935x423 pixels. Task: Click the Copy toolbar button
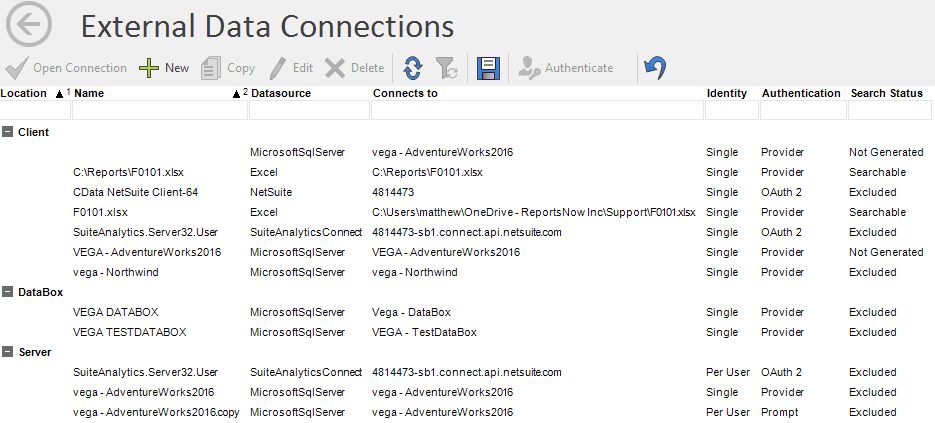pos(228,68)
